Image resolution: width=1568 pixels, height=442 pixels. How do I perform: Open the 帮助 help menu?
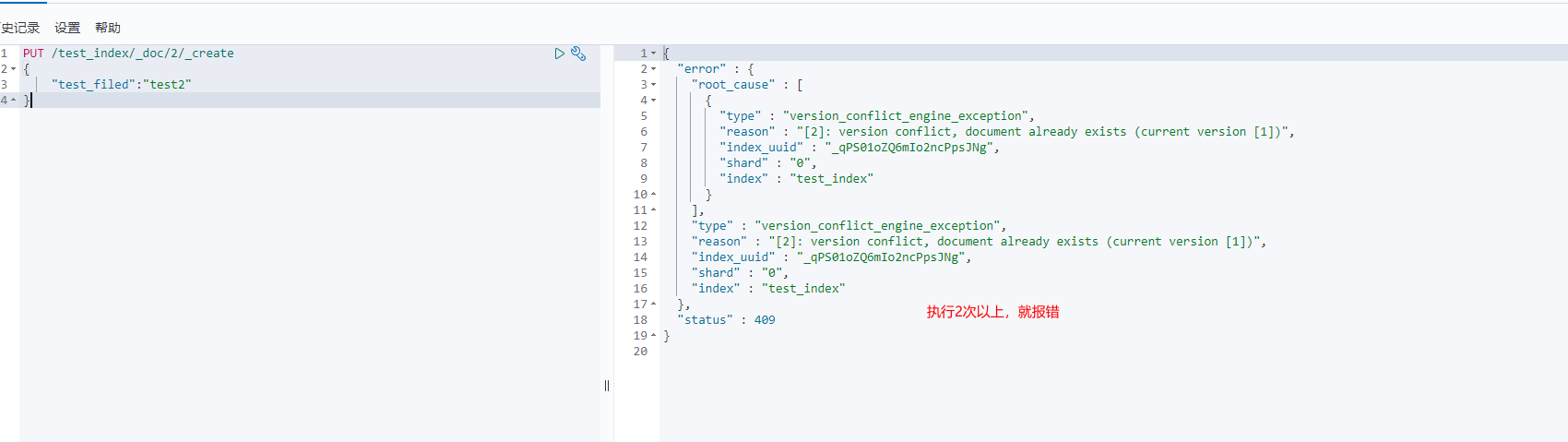[x=108, y=28]
